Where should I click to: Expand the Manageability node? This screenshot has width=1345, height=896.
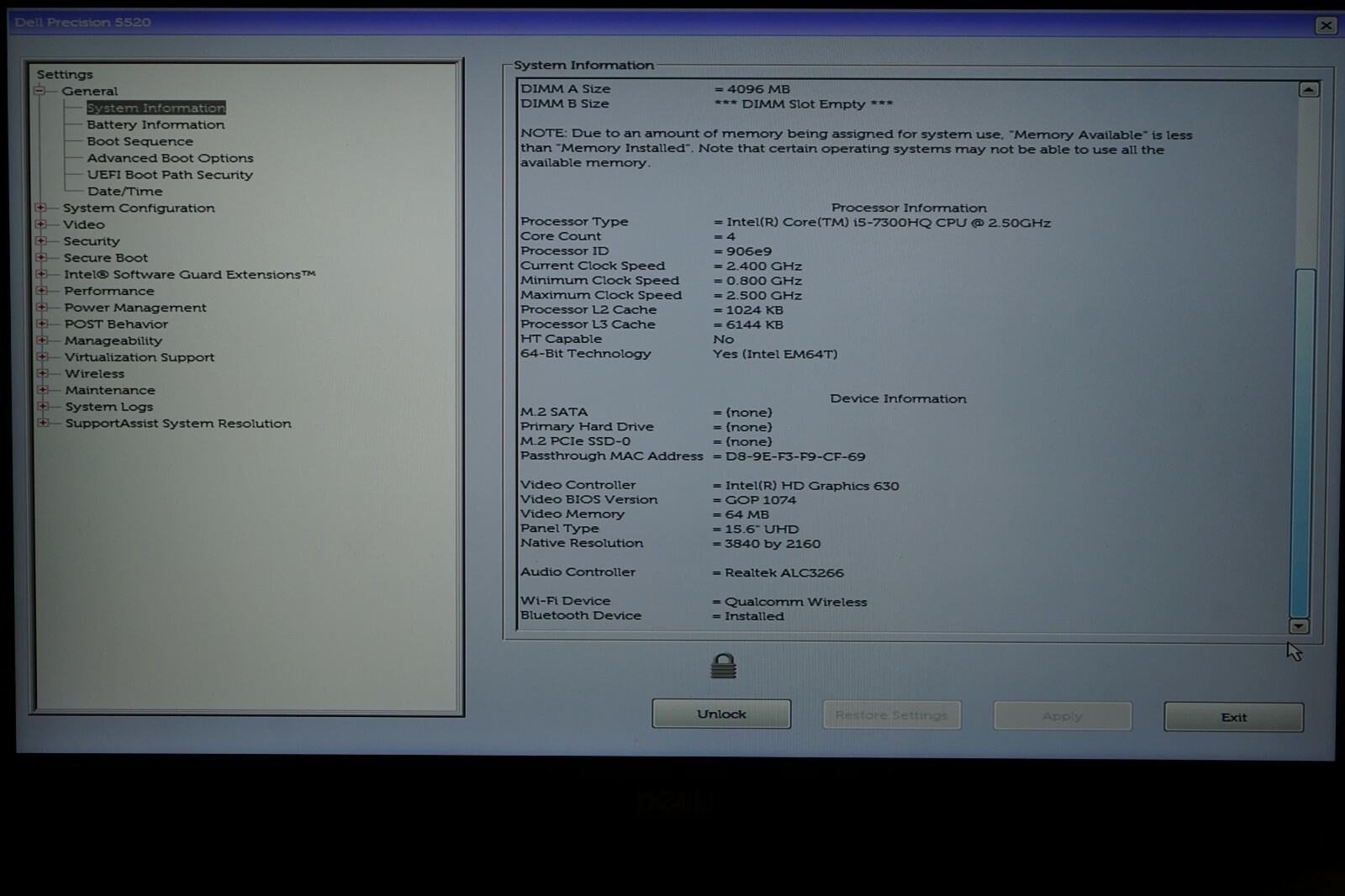coord(42,340)
